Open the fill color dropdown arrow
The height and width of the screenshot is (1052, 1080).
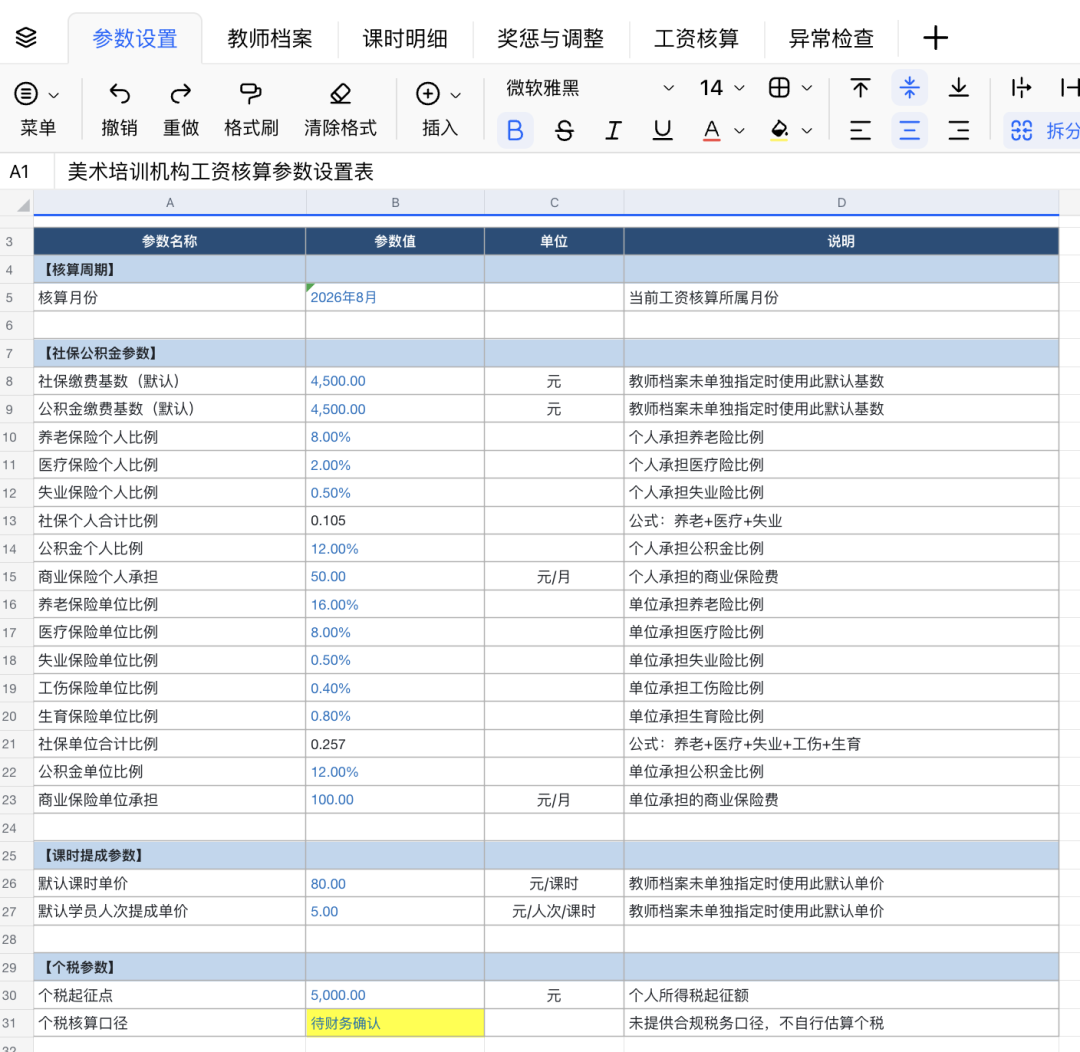click(x=807, y=130)
